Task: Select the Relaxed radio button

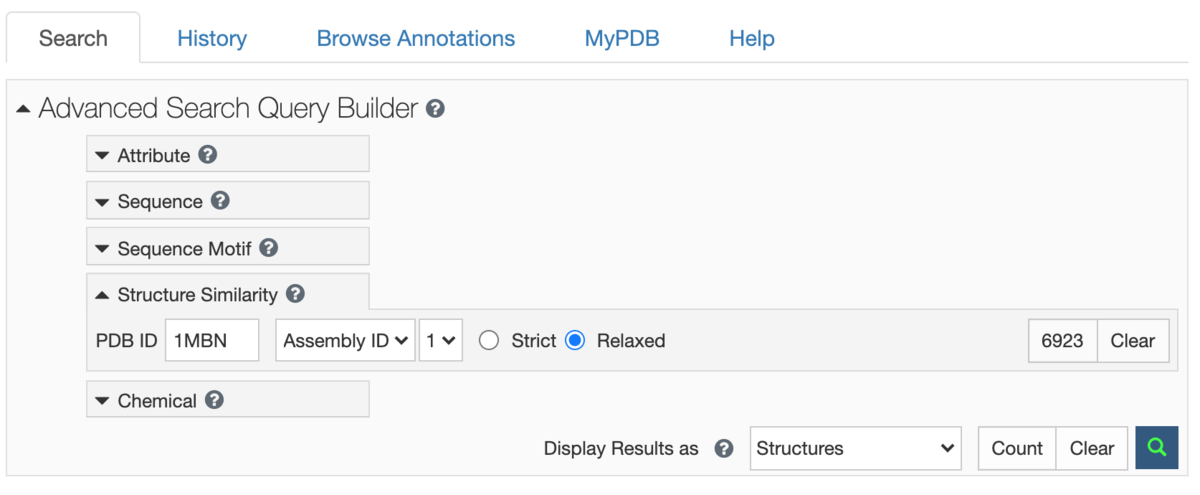Action: coord(575,341)
